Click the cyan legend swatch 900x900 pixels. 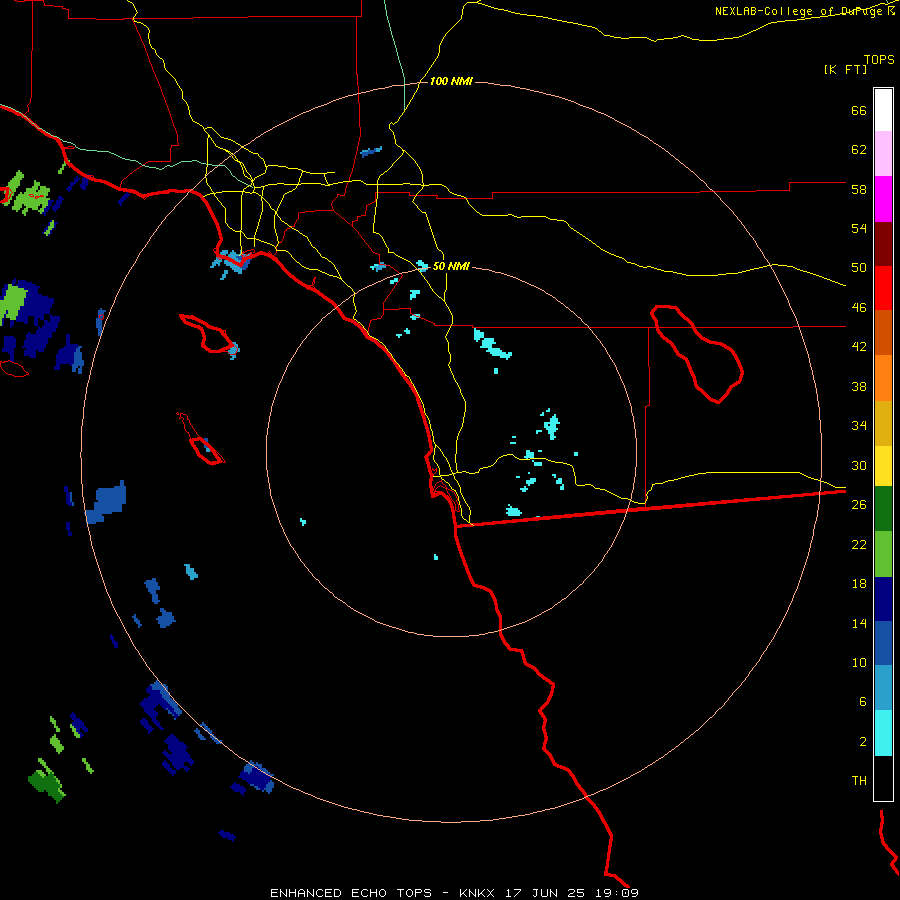pos(883,733)
